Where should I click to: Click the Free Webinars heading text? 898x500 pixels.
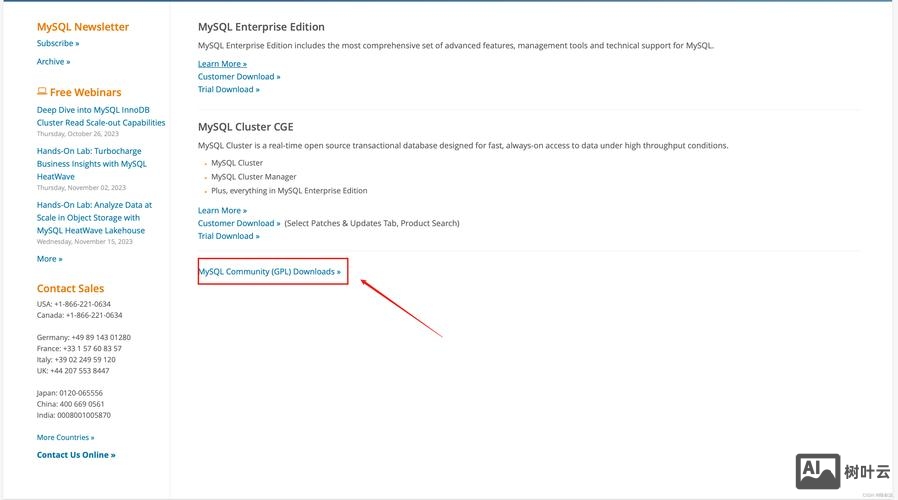85,92
